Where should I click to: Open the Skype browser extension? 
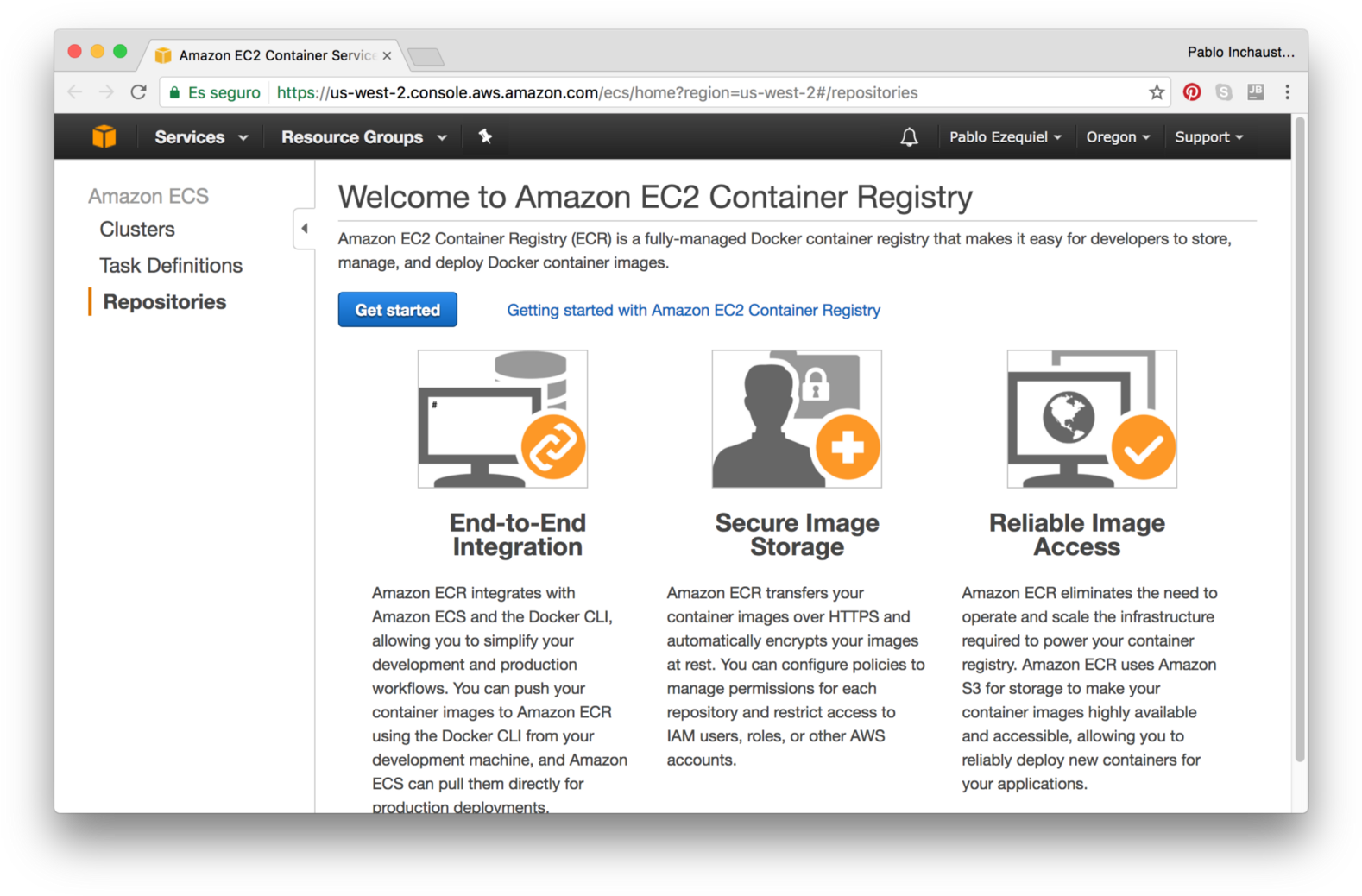1224,92
